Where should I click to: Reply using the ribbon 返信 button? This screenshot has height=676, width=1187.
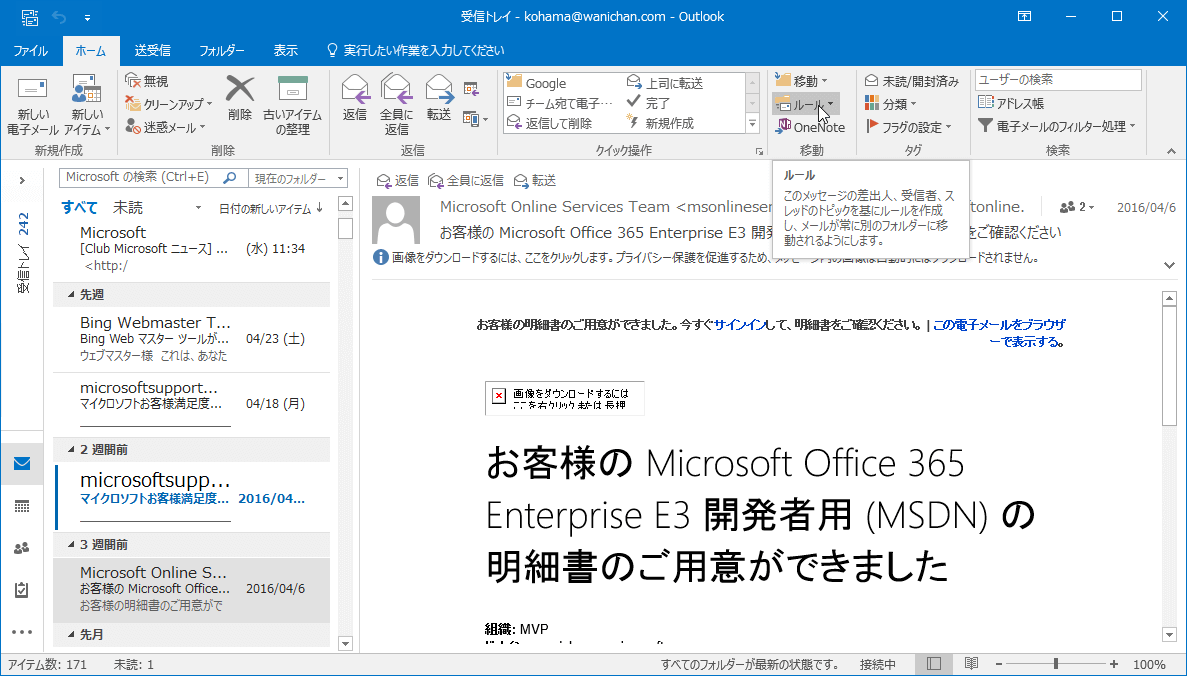click(354, 98)
